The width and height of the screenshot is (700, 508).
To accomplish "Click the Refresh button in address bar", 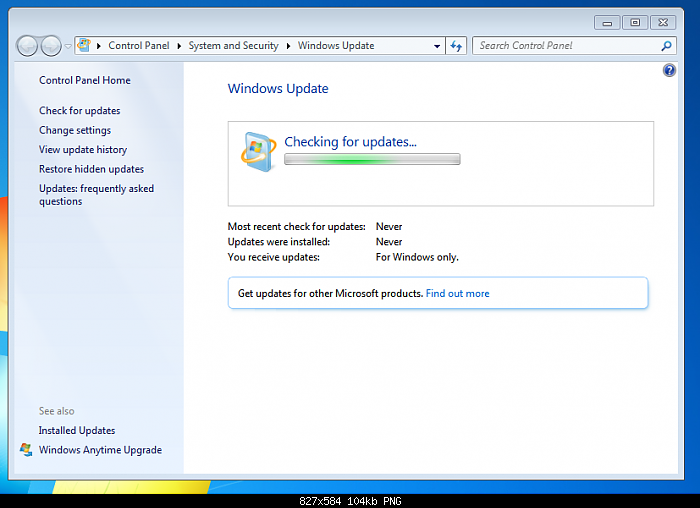I will tap(456, 46).
